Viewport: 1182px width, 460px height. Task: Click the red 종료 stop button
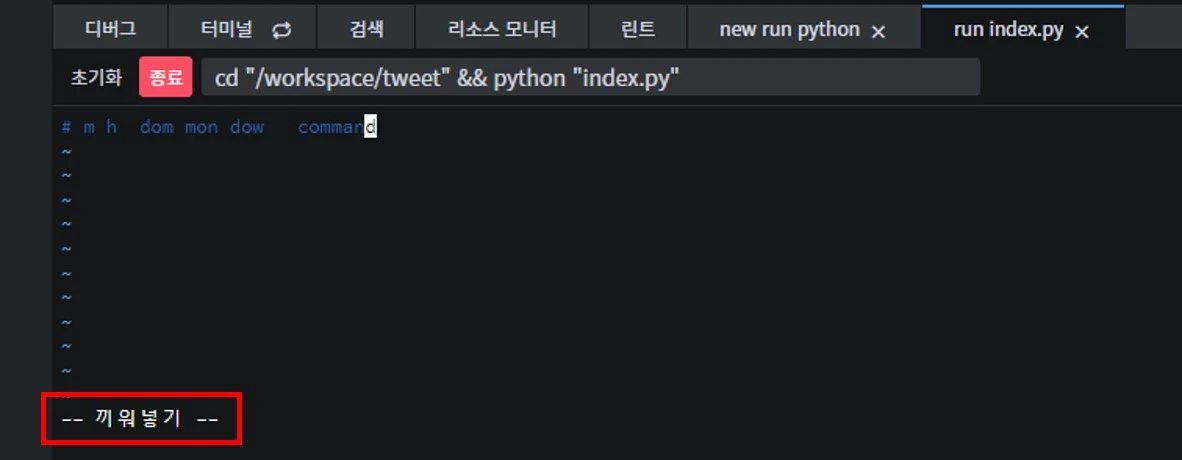pyautogui.click(x=166, y=78)
